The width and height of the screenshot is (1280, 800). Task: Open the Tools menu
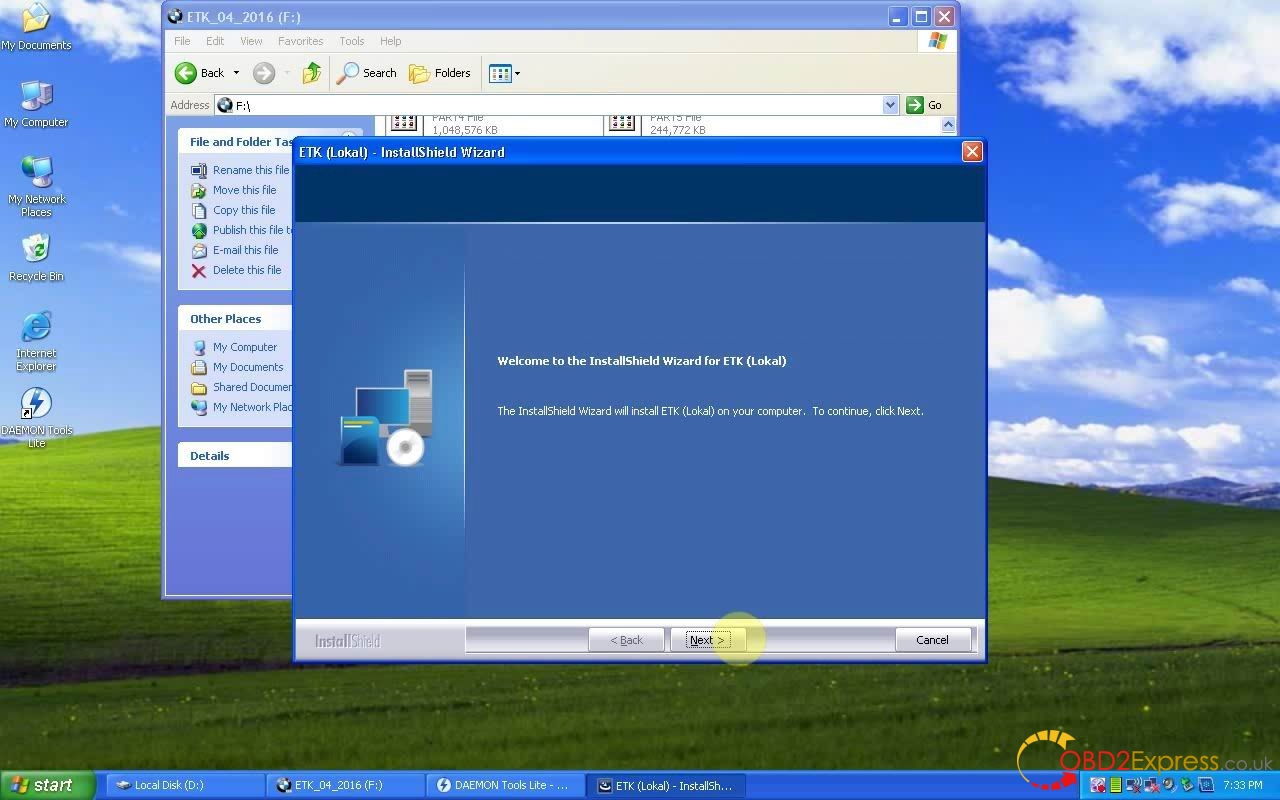click(352, 41)
